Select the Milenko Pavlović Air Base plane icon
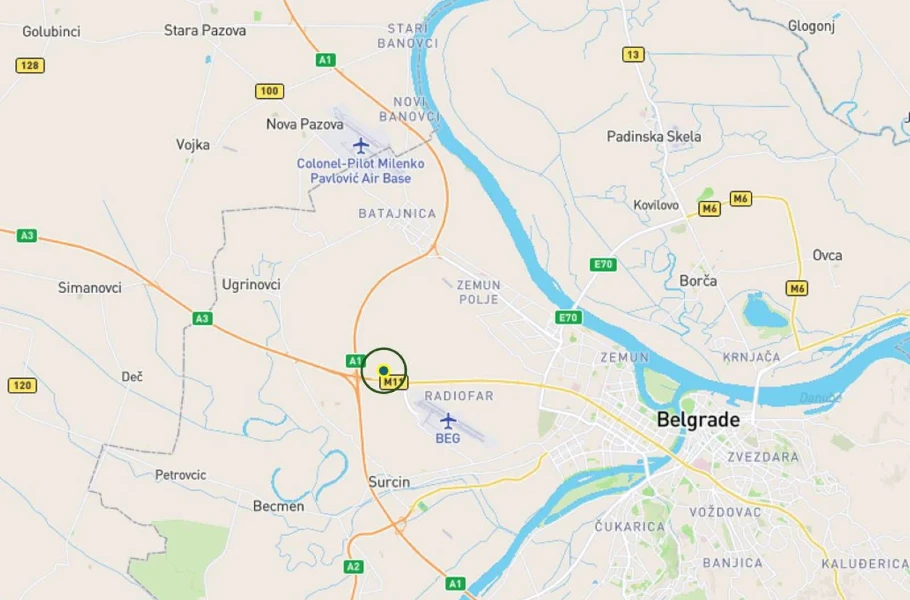Viewport: 910px width, 600px height. tap(361, 145)
